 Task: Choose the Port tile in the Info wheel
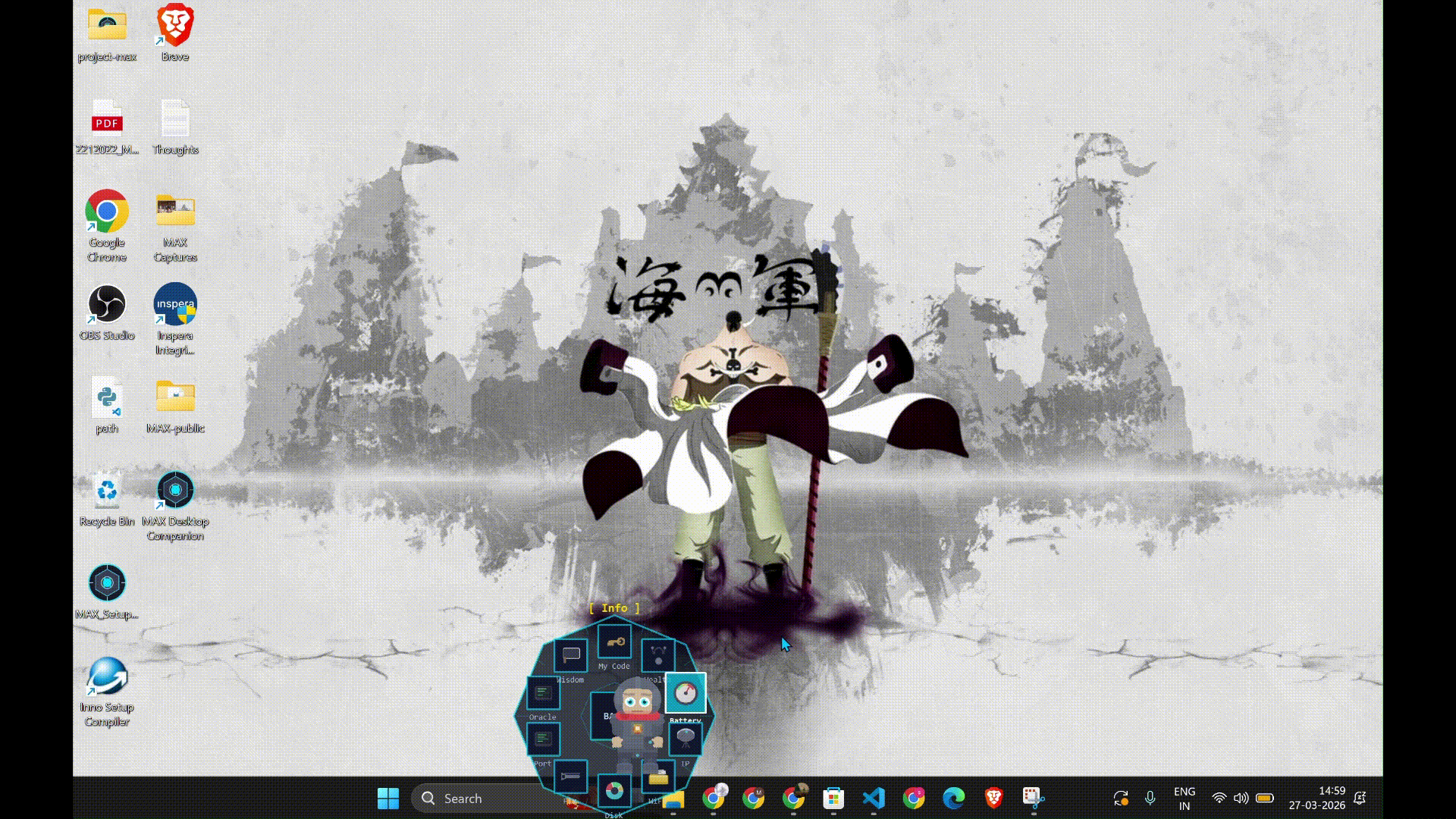(x=543, y=739)
